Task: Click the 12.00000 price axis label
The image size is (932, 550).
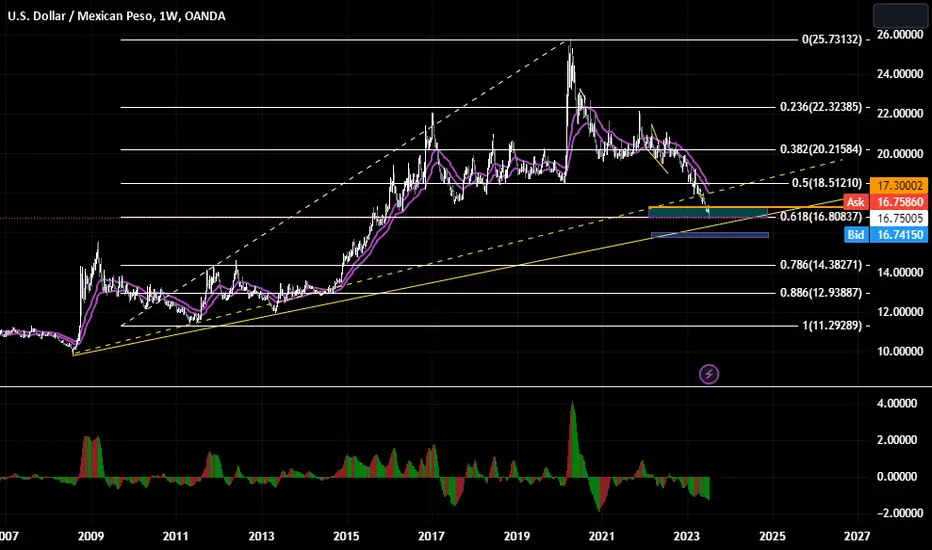Action: [900, 312]
